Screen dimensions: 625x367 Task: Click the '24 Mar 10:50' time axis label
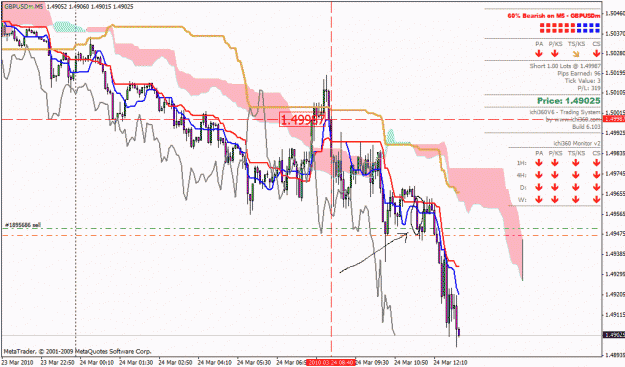pyautogui.click(x=412, y=363)
